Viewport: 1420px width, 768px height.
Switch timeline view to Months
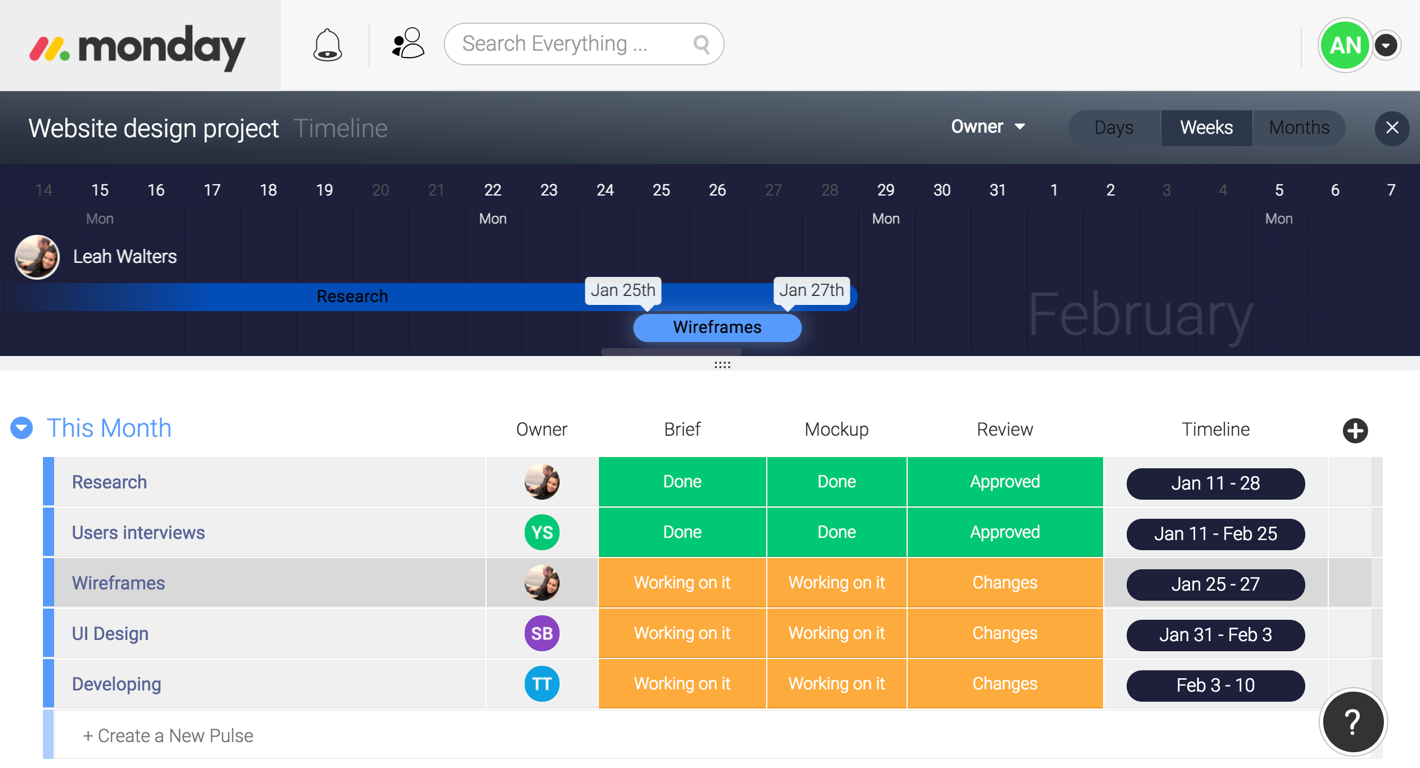pyautogui.click(x=1298, y=128)
